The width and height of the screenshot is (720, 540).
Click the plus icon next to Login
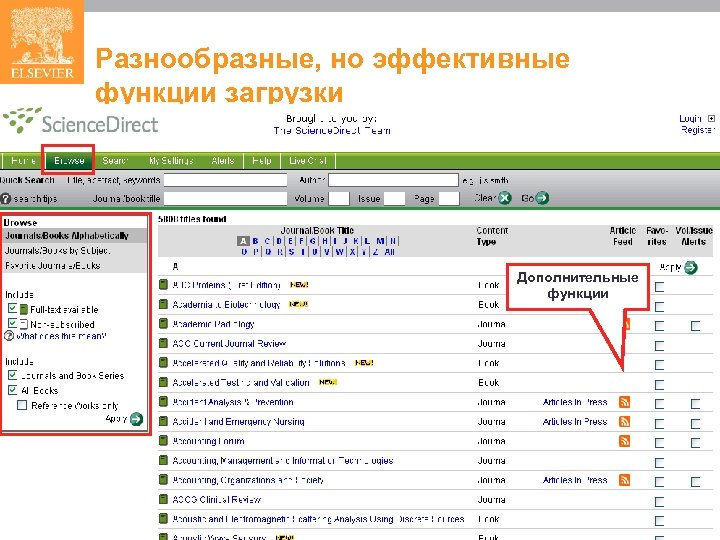[711, 118]
